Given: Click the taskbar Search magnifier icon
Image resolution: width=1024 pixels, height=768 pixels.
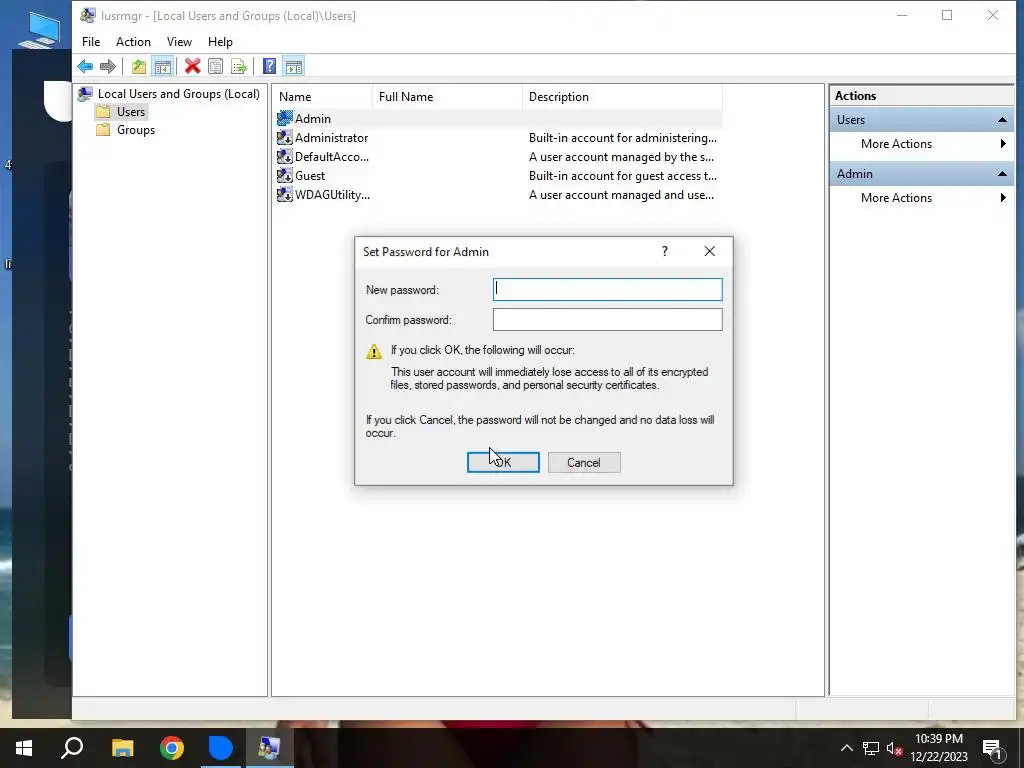Looking at the screenshot, I should [72, 748].
